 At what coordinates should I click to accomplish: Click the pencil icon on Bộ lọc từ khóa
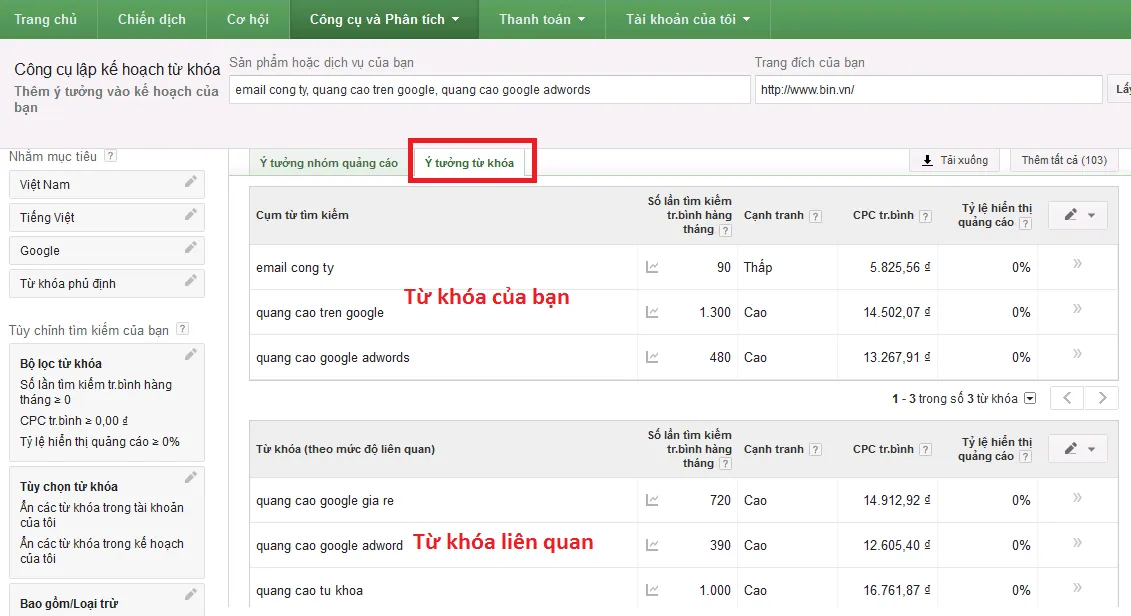pyautogui.click(x=190, y=353)
